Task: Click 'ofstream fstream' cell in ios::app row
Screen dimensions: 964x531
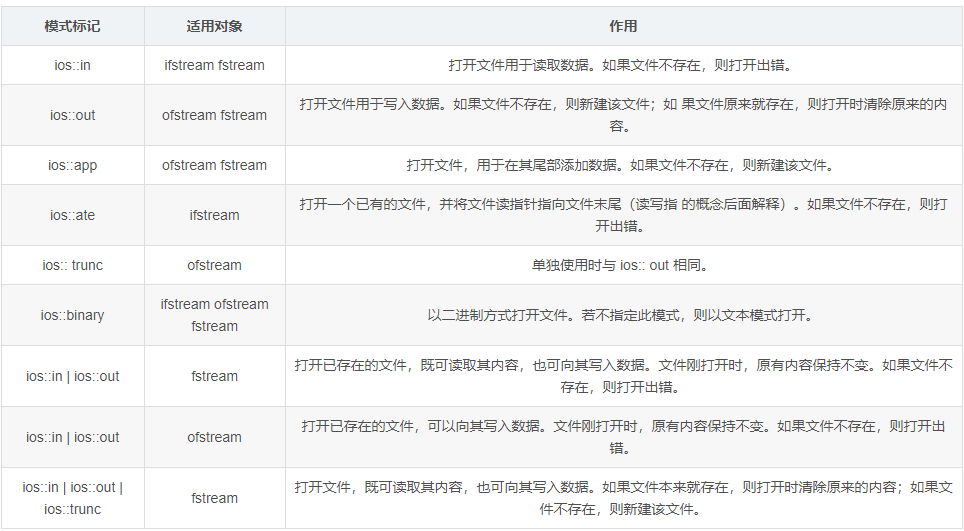Action: (x=215, y=165)
